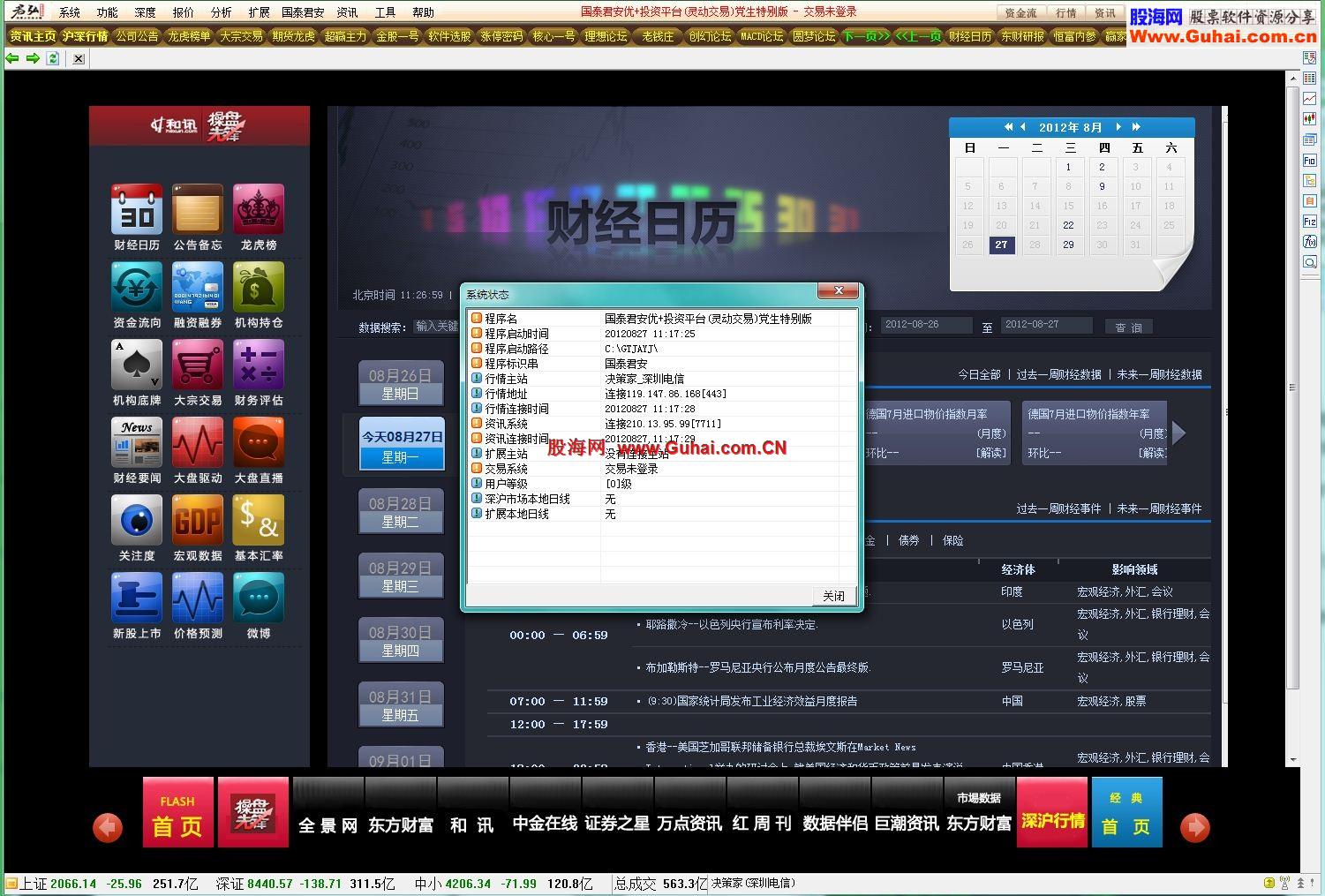Click the red right arrow on bottom bar
Viewport: 1325px width, 896px height.
pyautogui.click(x=1195, y=827)
